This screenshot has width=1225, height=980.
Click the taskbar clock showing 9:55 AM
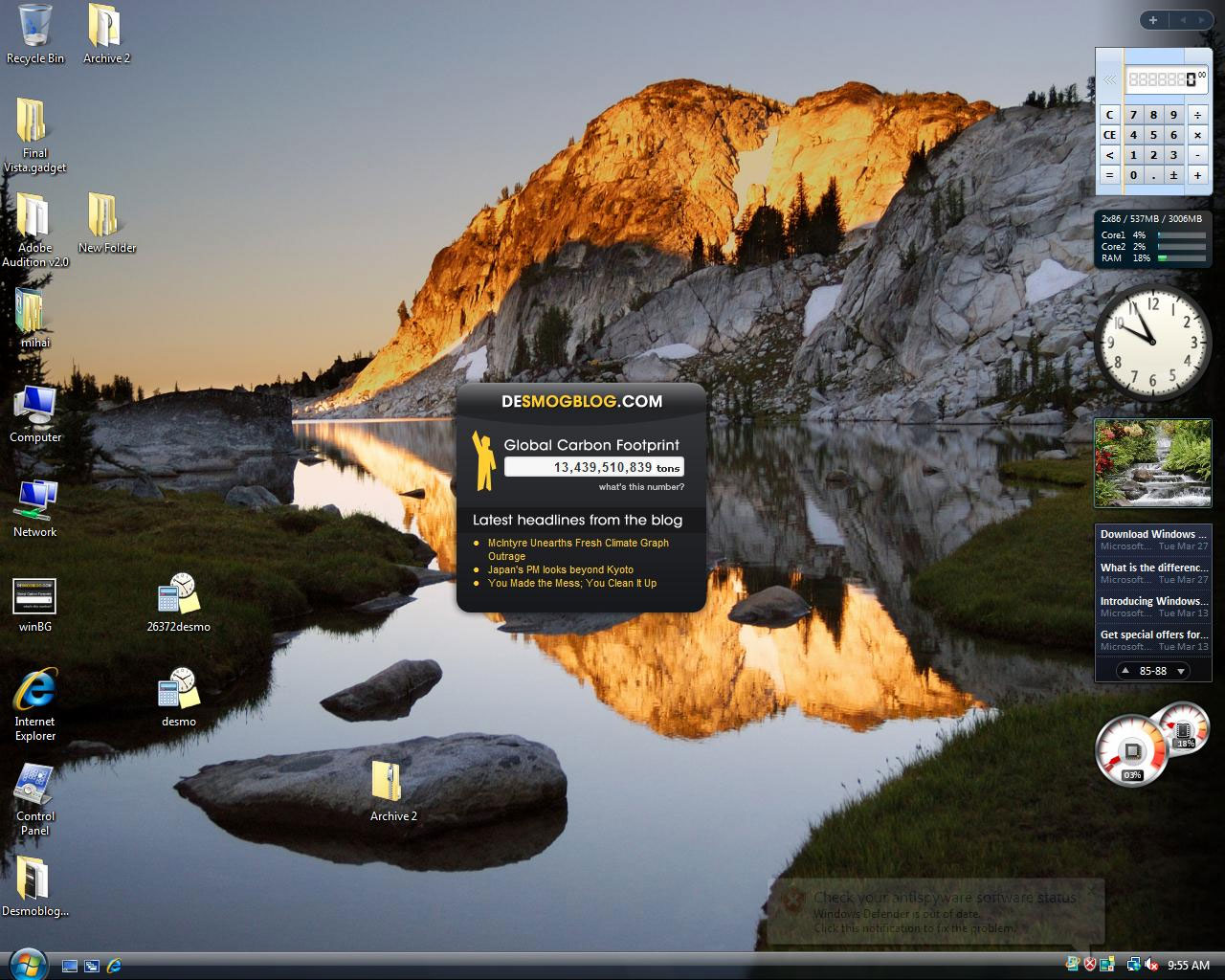pos(1188,965)
